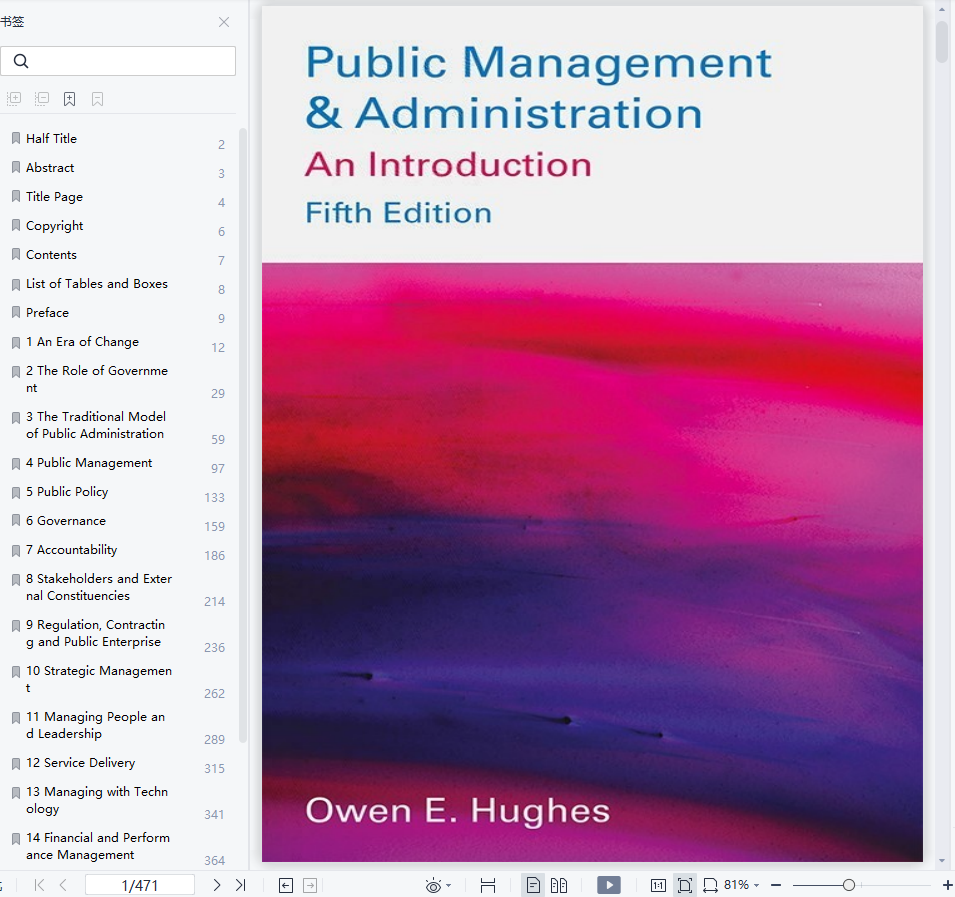Click the bookmarks panel scrollbar
Screen dimensions: 955x897
pyautogui.click(x=243, y=435)
